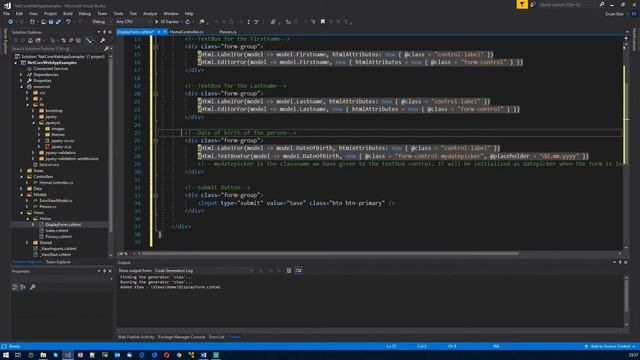Collapse code block at line 14
Viewport: 640px width, 360px height.
click(156, 47)
